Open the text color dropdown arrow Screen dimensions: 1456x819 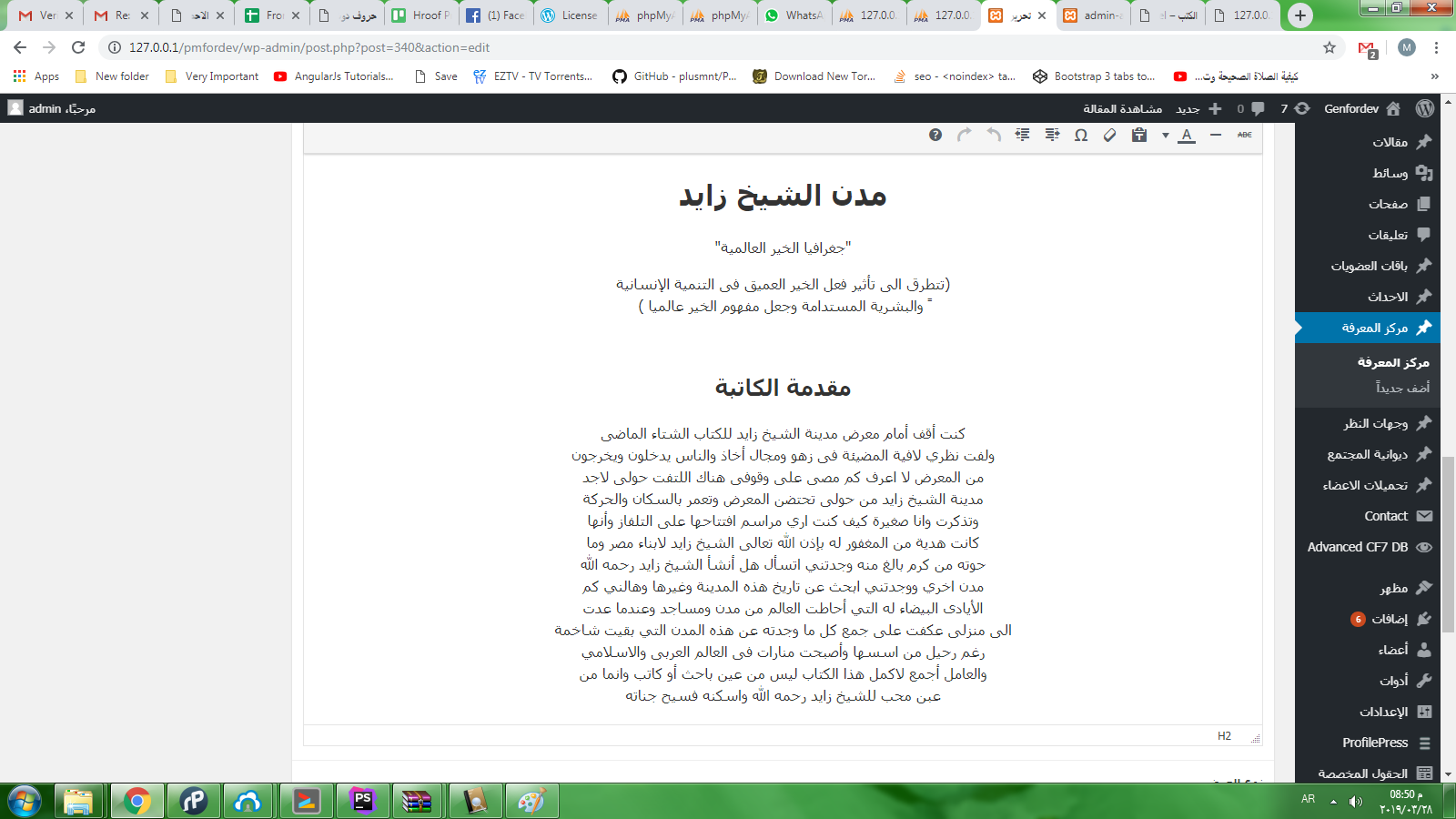point(1166,136)
